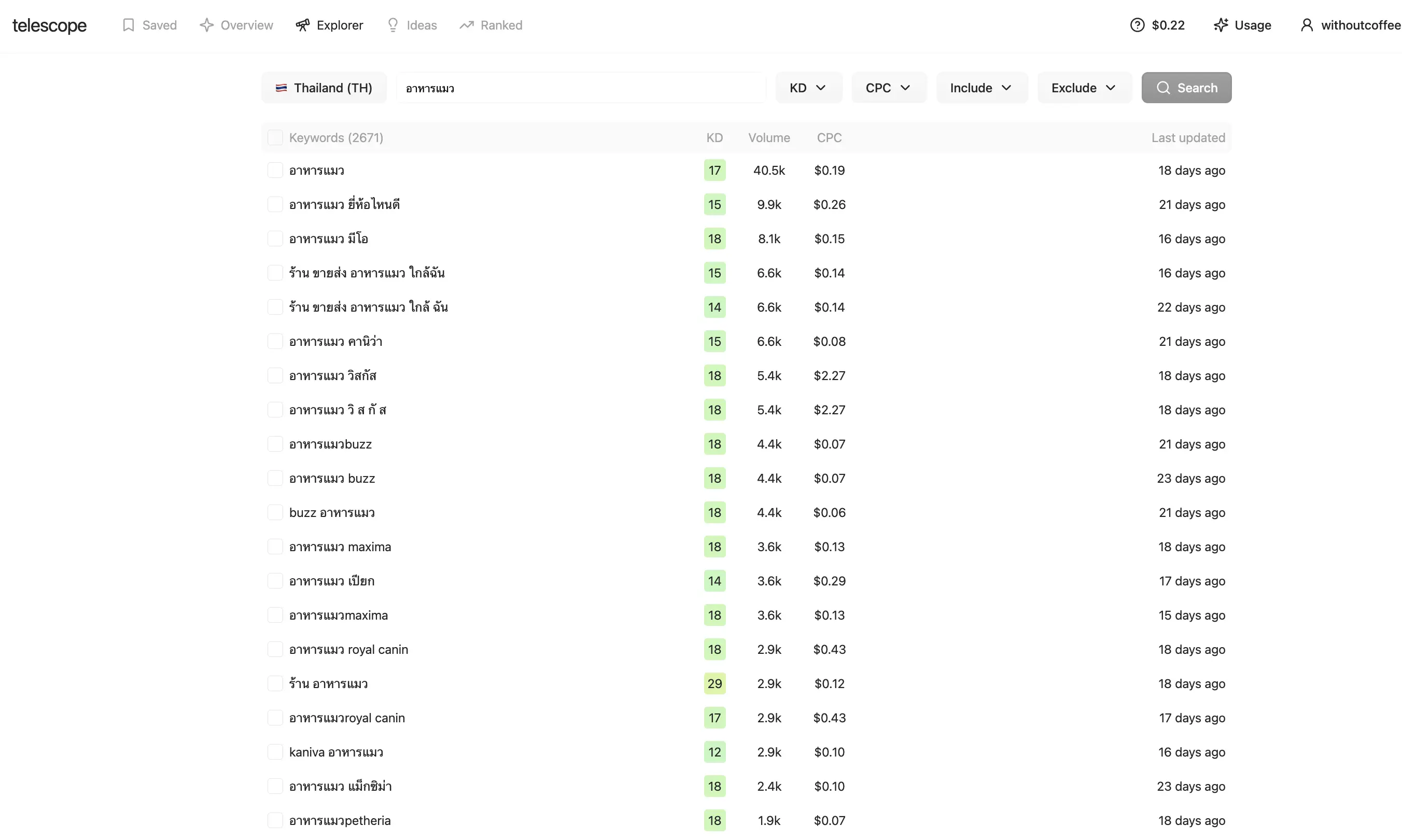Click keyword ร้าน อาหารแมว
The width and height of the screenshot is (1402, 840).
pos(328,683)
